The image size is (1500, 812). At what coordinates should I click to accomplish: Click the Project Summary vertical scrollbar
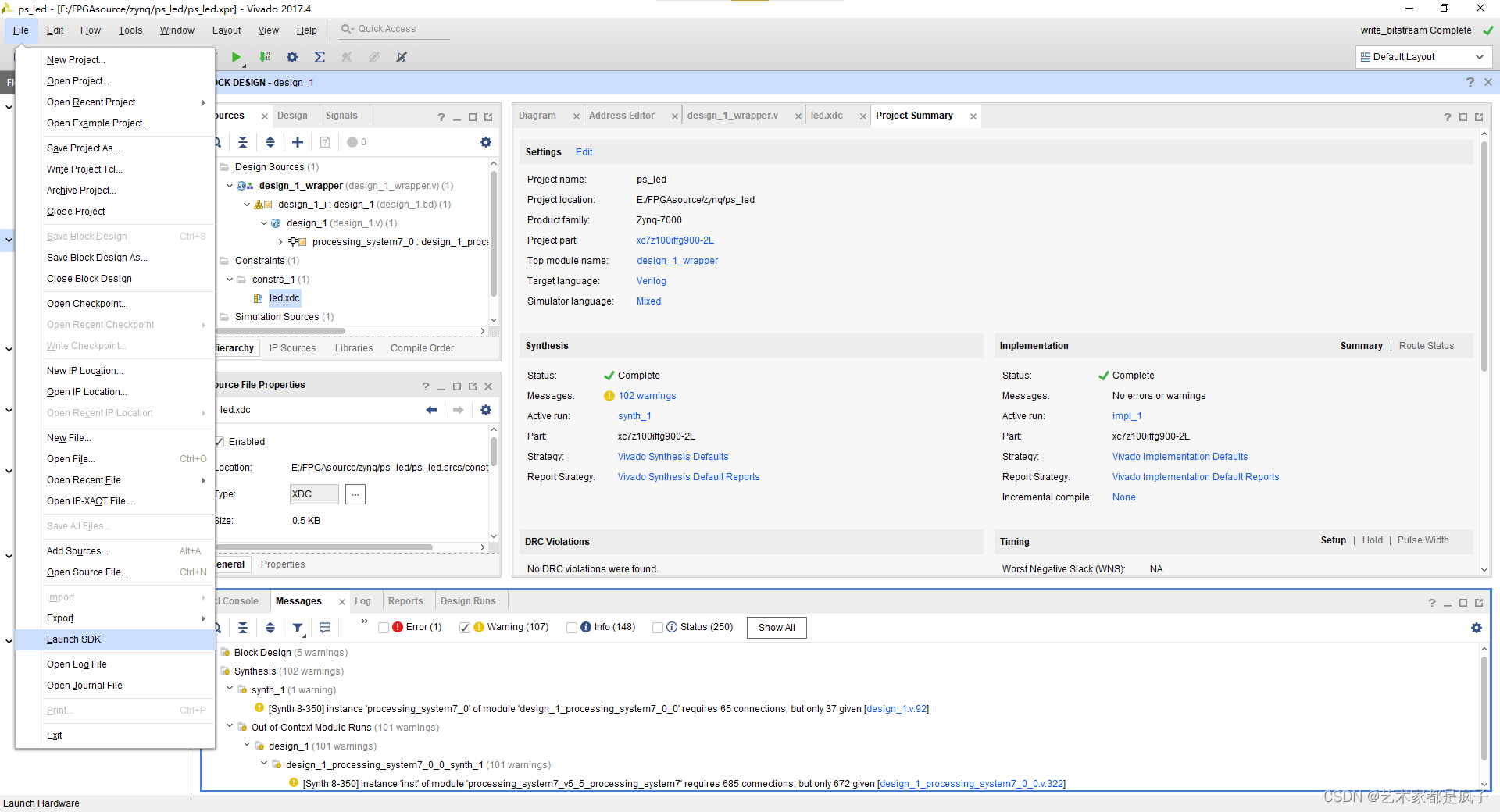point(1484,258)
